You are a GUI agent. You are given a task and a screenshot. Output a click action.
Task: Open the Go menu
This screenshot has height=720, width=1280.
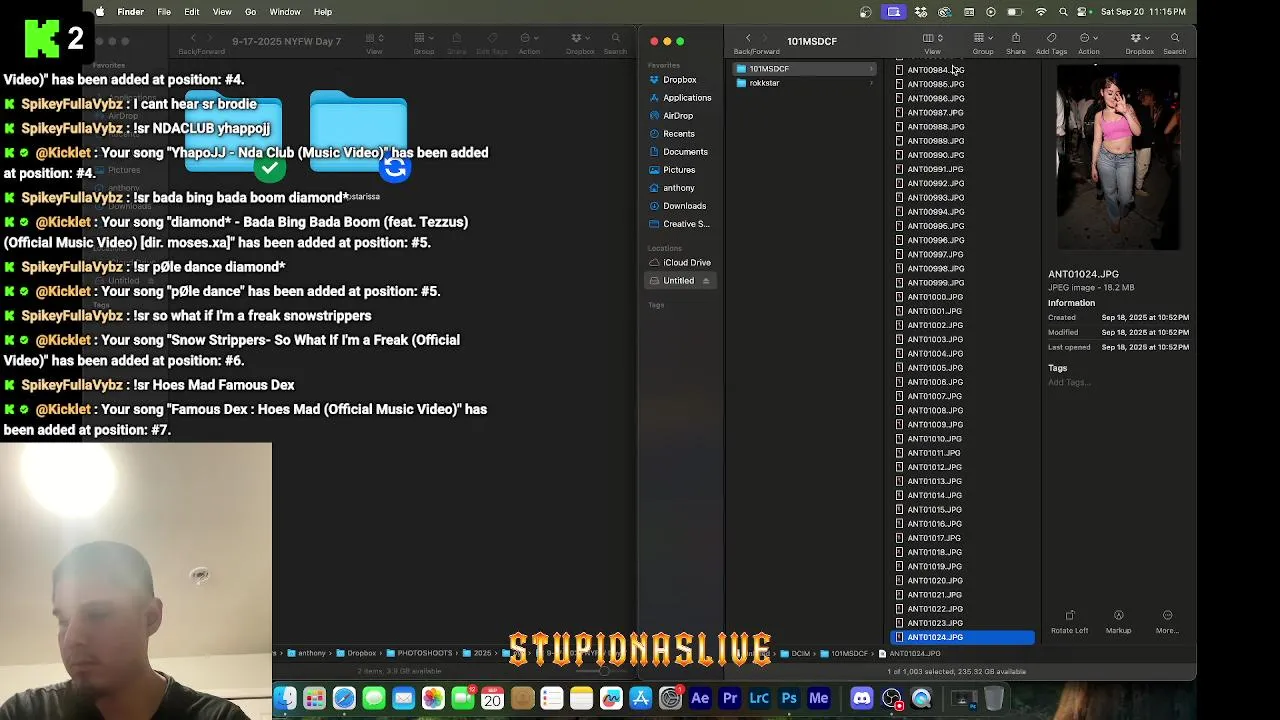251,12
